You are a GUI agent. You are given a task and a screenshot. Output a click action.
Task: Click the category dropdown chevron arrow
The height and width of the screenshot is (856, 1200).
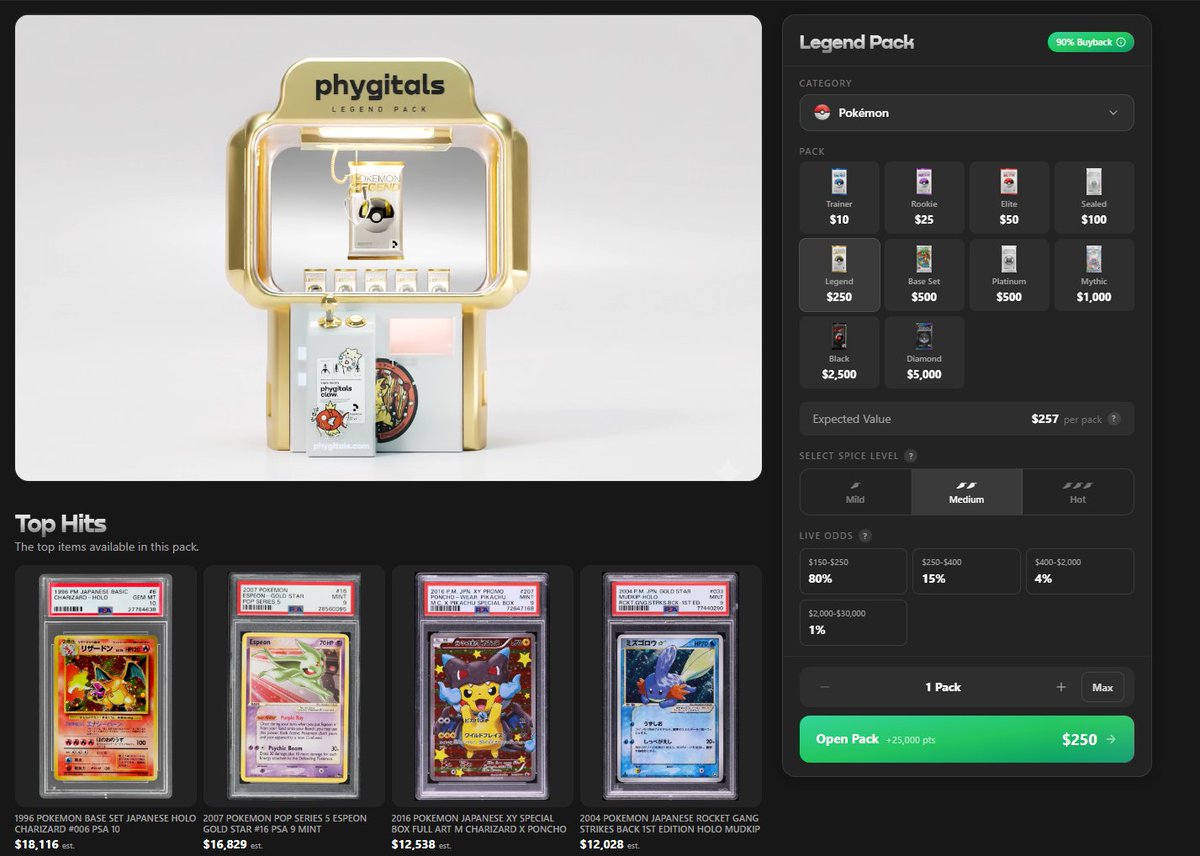point(1113,113)
